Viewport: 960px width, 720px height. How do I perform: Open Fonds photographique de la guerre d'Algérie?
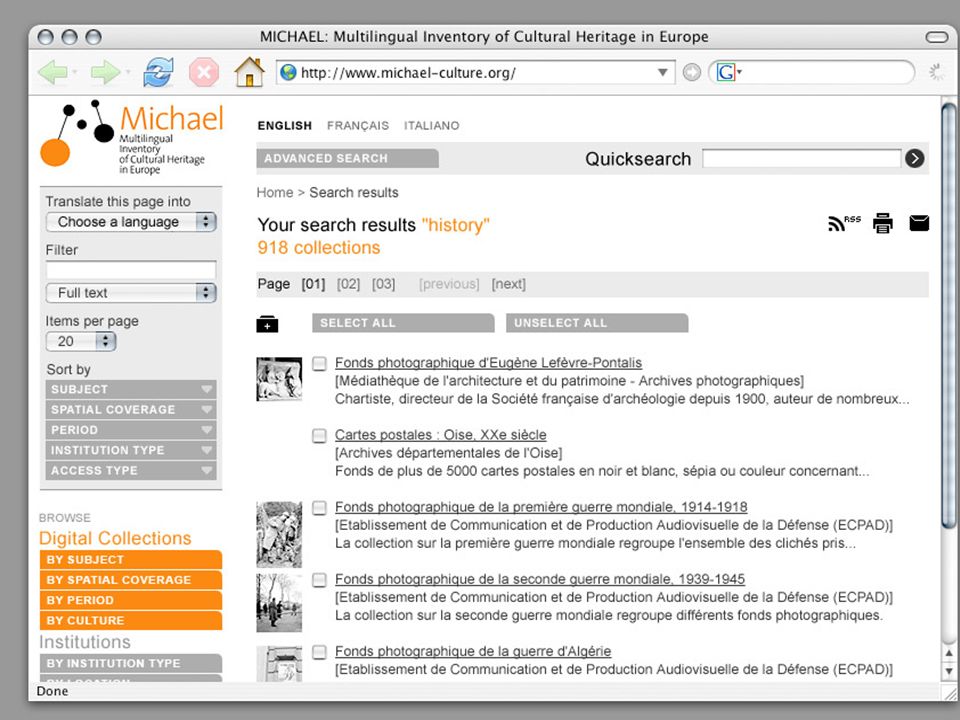point(473,652)
